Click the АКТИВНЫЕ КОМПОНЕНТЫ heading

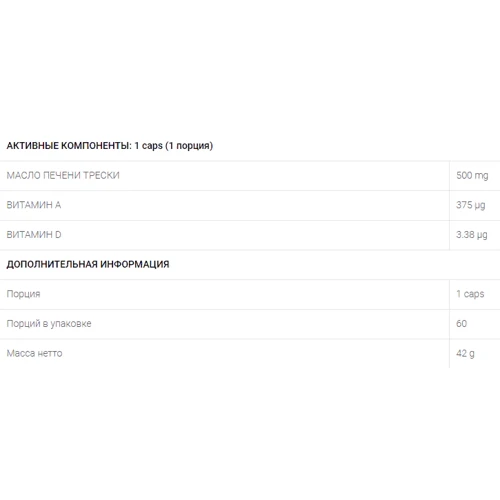click(69, 146)
